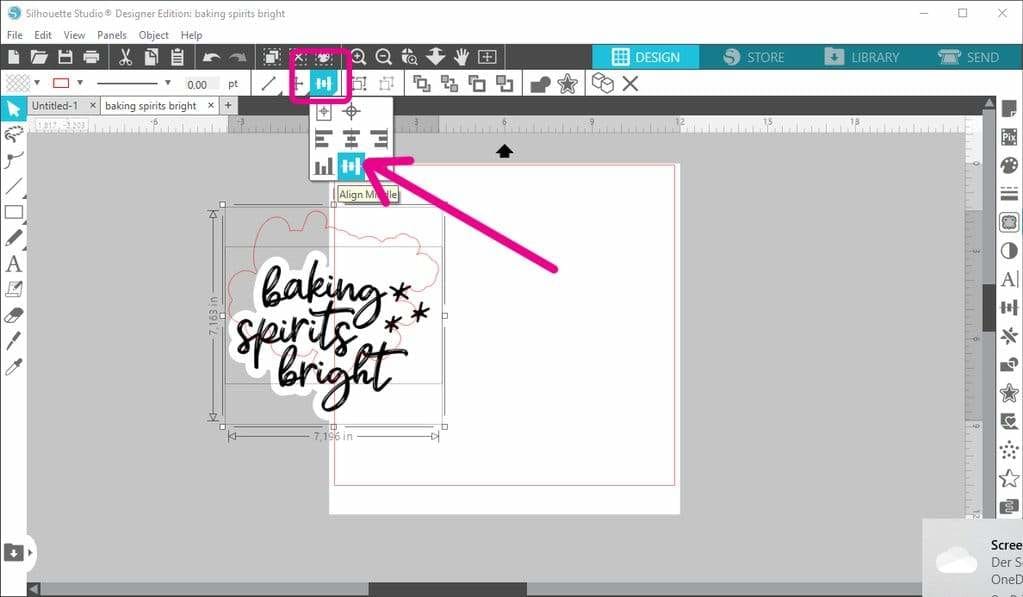Screen dimensions: 1023x597
Task: Choose Align Bottom in the popup
Action: [324, 167]
